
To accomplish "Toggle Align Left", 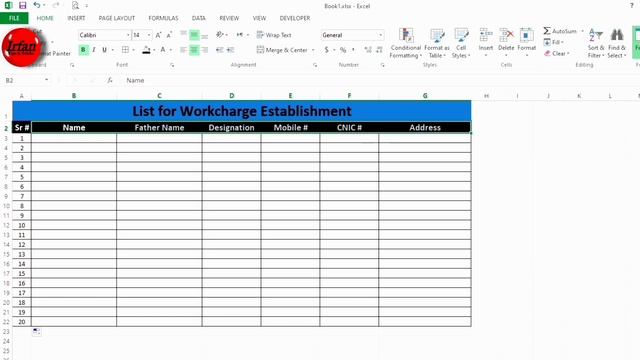I will tap(184, 50).
